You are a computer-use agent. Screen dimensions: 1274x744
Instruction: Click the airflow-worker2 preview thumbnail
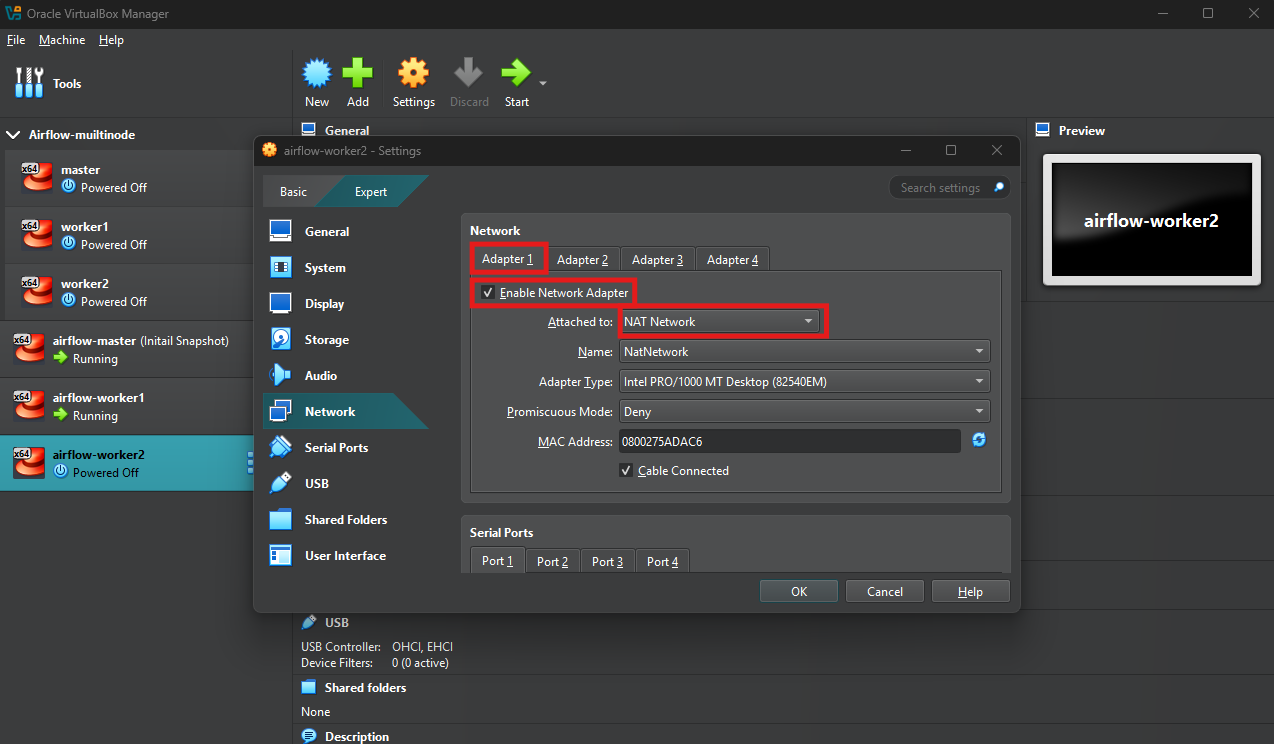coord(1151,220)
